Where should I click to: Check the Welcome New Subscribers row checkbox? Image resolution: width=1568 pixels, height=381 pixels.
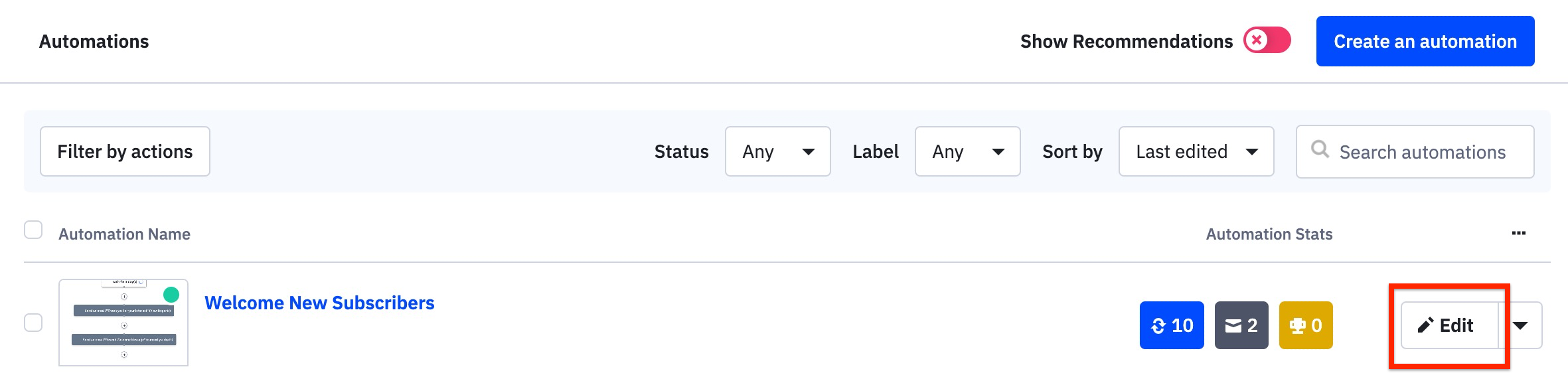tap(33, 323)
